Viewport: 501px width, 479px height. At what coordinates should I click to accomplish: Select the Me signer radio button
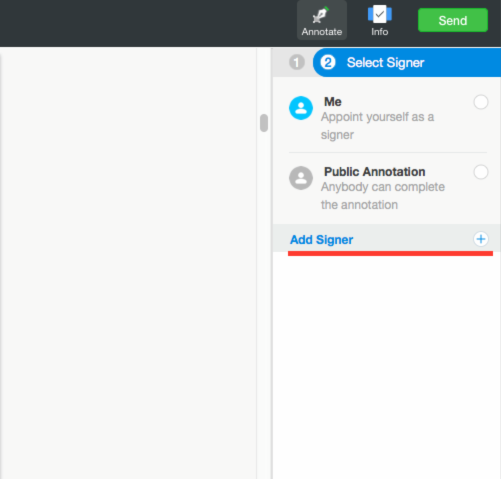[481, 102]
